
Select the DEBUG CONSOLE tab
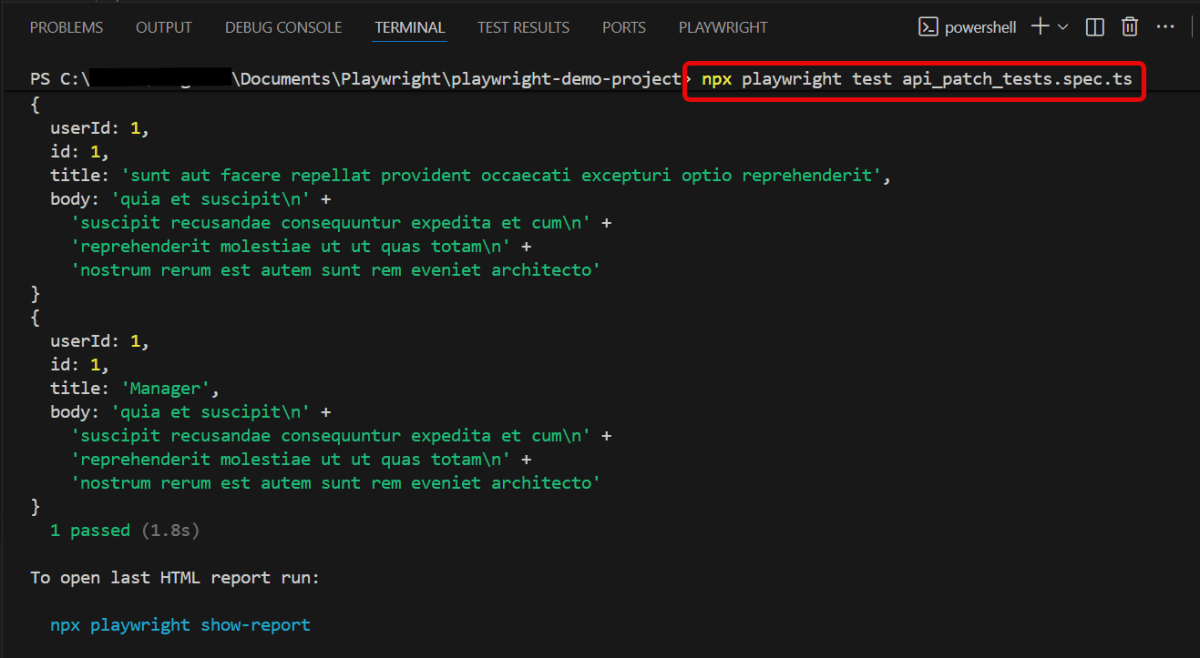(x=283, y=27)
